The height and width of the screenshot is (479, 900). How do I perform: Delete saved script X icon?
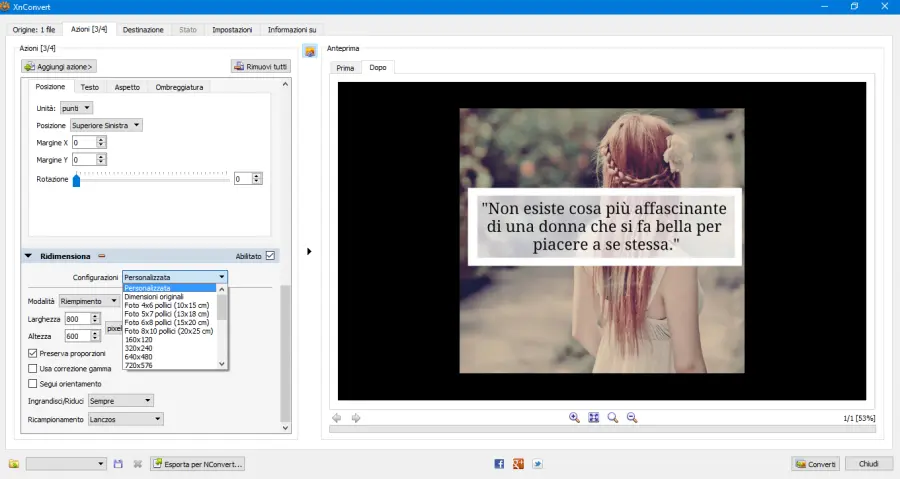[x=138, y=464]
